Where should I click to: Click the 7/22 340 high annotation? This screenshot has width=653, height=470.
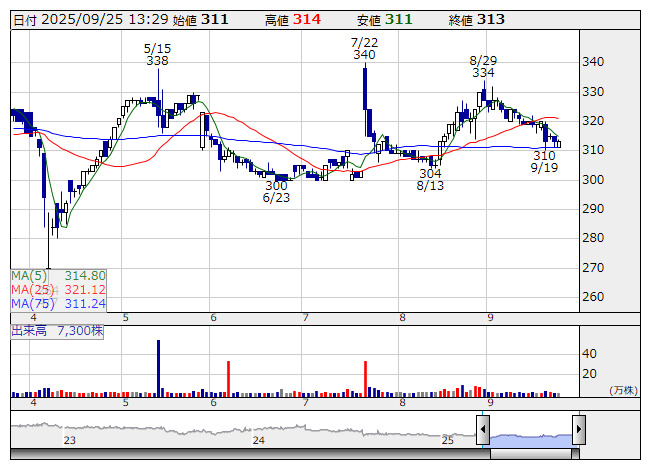pyautogui.click(x=364, y=48)
